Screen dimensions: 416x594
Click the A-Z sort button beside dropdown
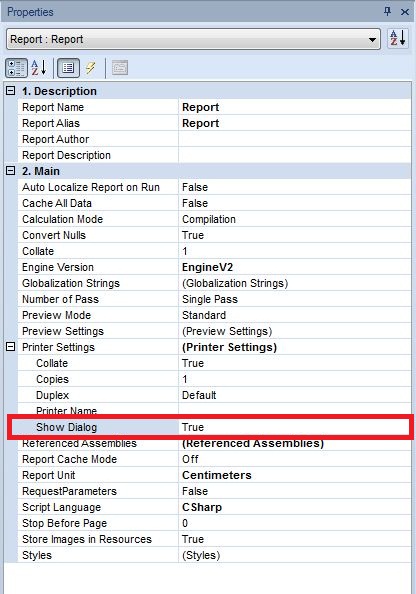[398, 38]
